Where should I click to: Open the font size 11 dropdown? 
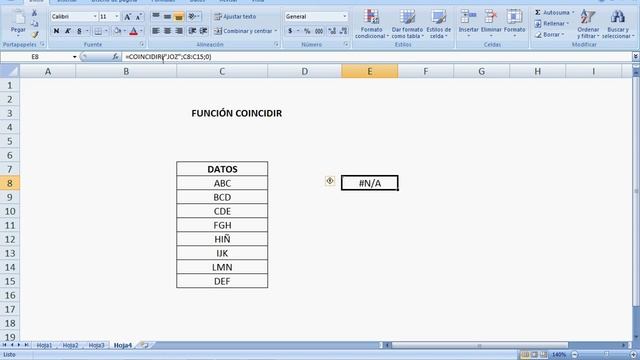pyautogui.click(x=117, y=17)
